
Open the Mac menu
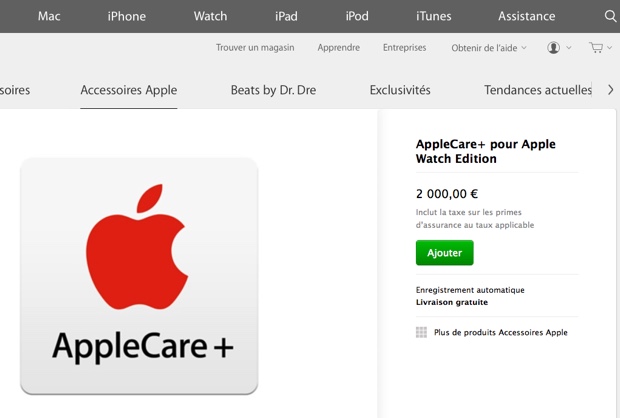(49, 16)
